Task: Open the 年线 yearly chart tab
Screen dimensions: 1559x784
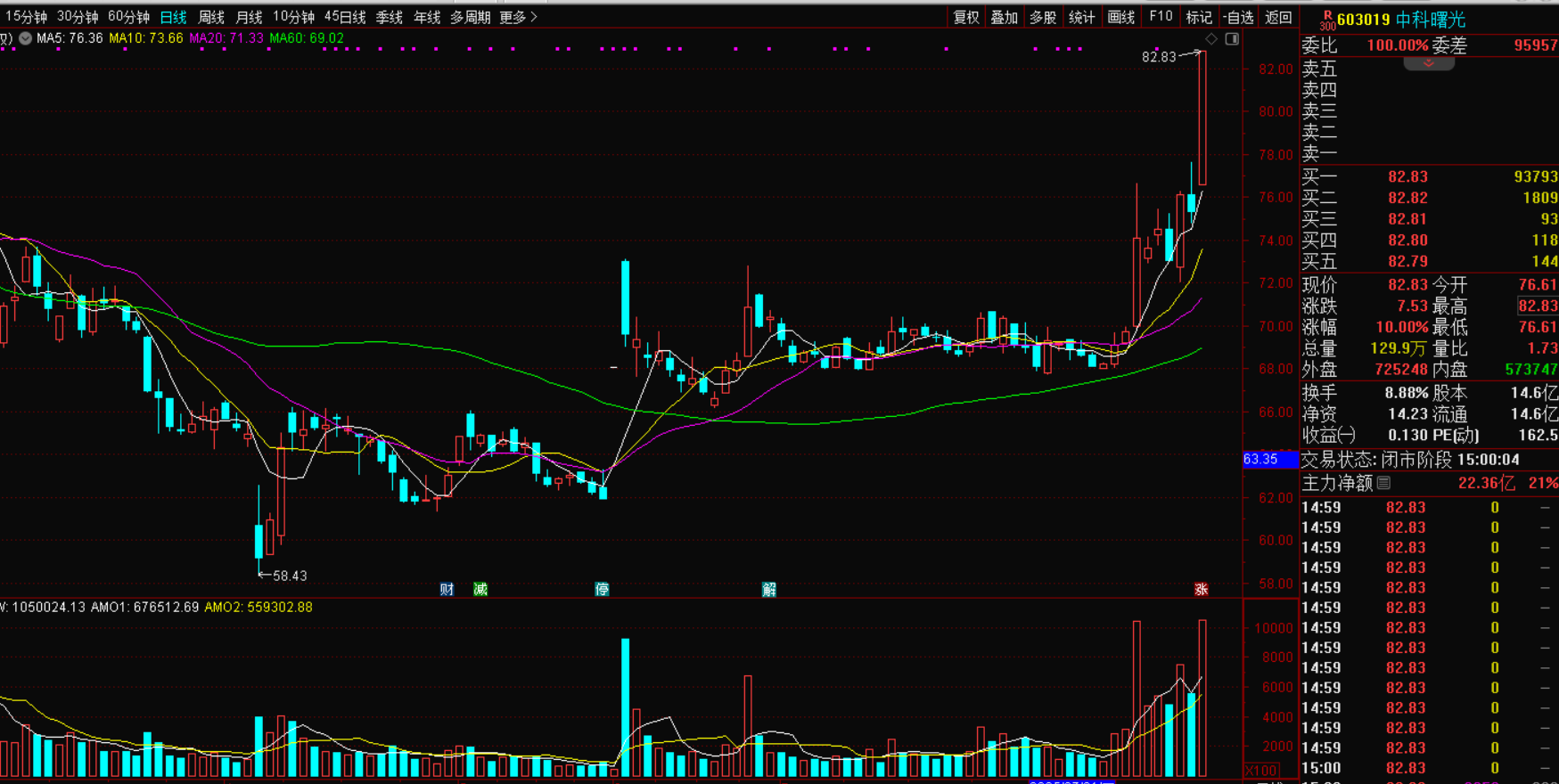Action: click(427, 17)
